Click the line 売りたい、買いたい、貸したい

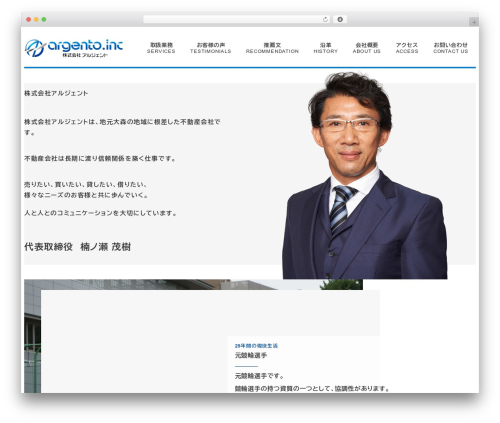click(x=85, y=184)
